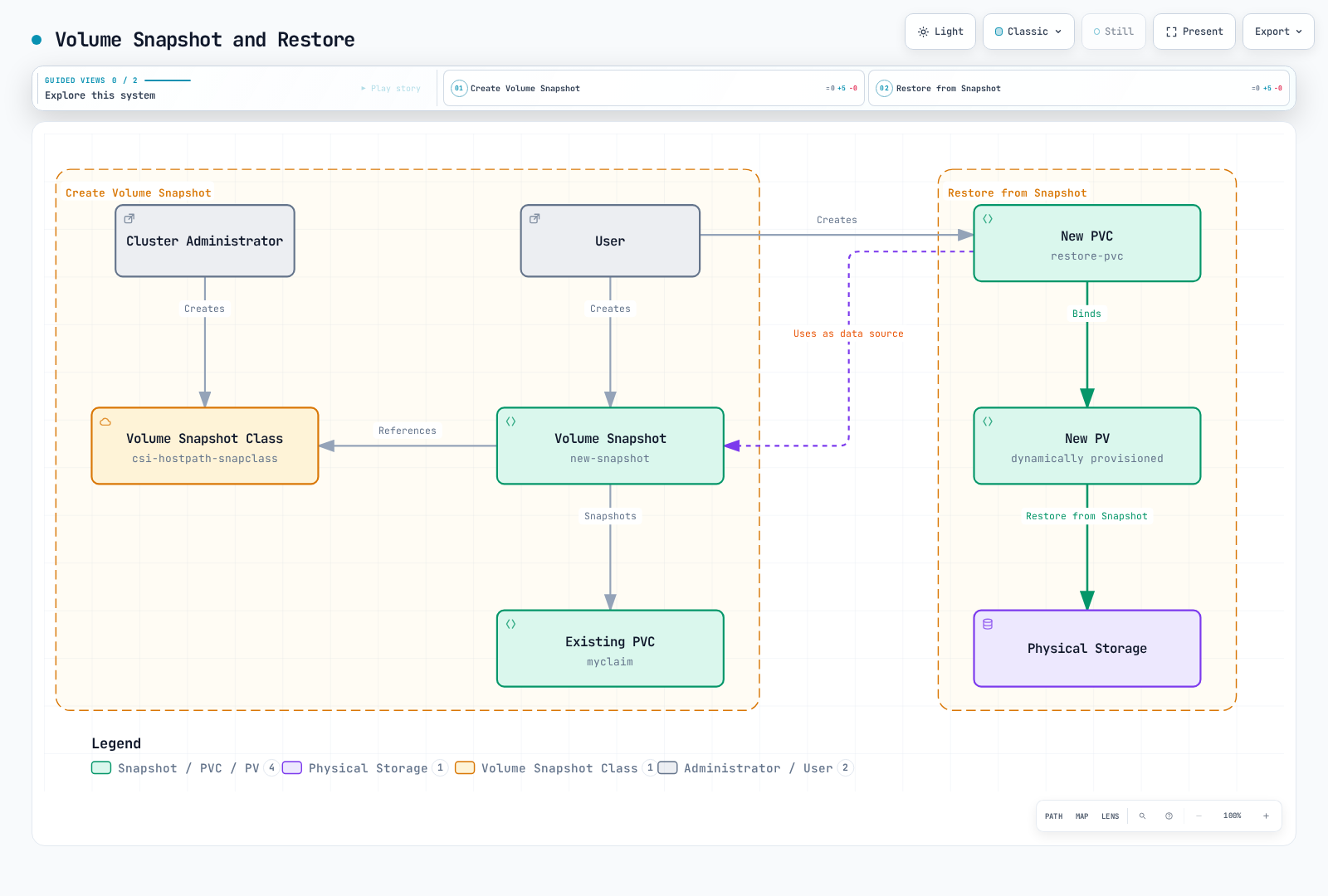Toggle the Still animation mode
1328x896 pixels.
(1113, 32)
